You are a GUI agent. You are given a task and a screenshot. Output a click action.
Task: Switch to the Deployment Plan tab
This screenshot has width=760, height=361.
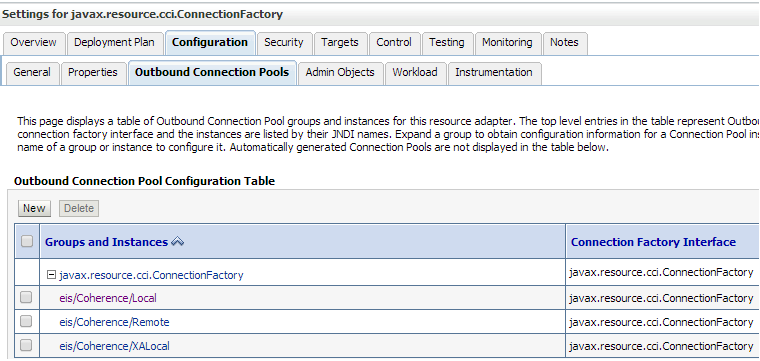click(114, 43)
